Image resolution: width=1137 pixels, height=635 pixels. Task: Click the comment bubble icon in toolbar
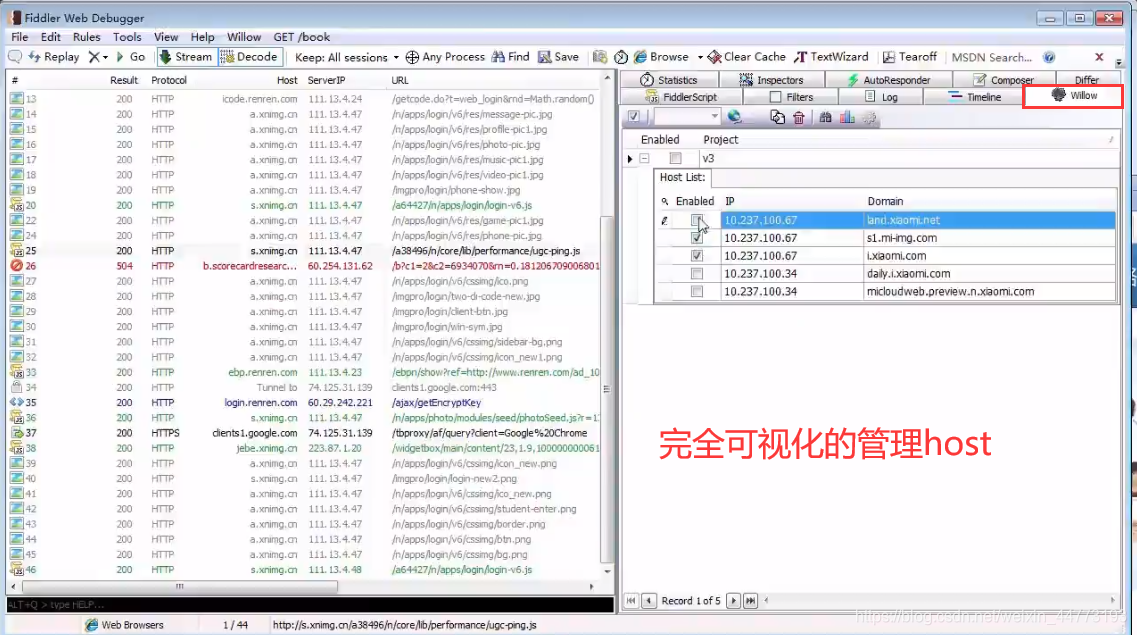[15, 57]
